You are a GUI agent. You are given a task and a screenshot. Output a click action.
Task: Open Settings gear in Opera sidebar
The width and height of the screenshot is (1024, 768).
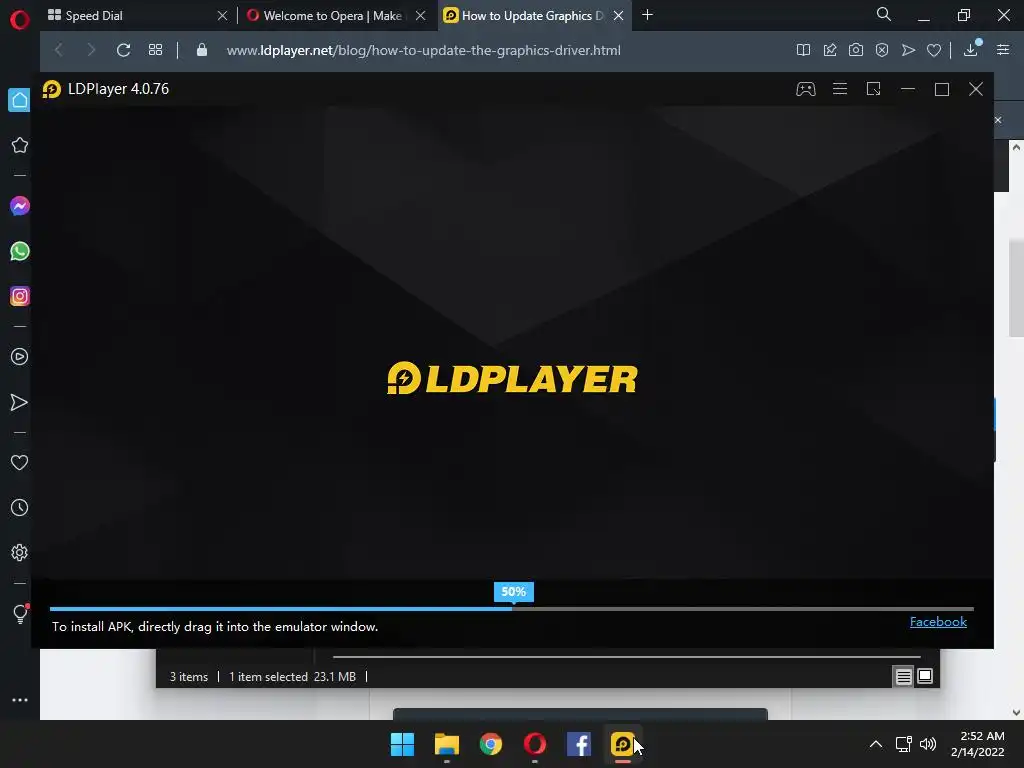20,552
